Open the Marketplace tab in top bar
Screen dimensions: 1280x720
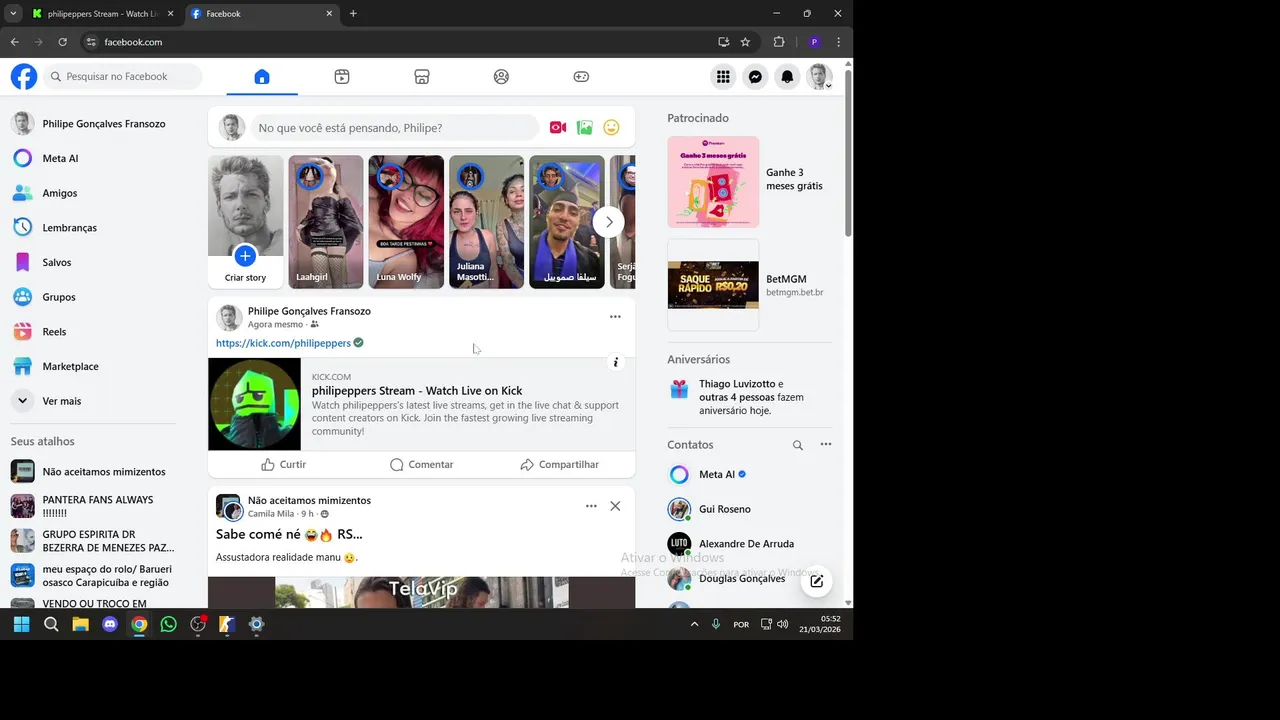(x=422, y=77)
